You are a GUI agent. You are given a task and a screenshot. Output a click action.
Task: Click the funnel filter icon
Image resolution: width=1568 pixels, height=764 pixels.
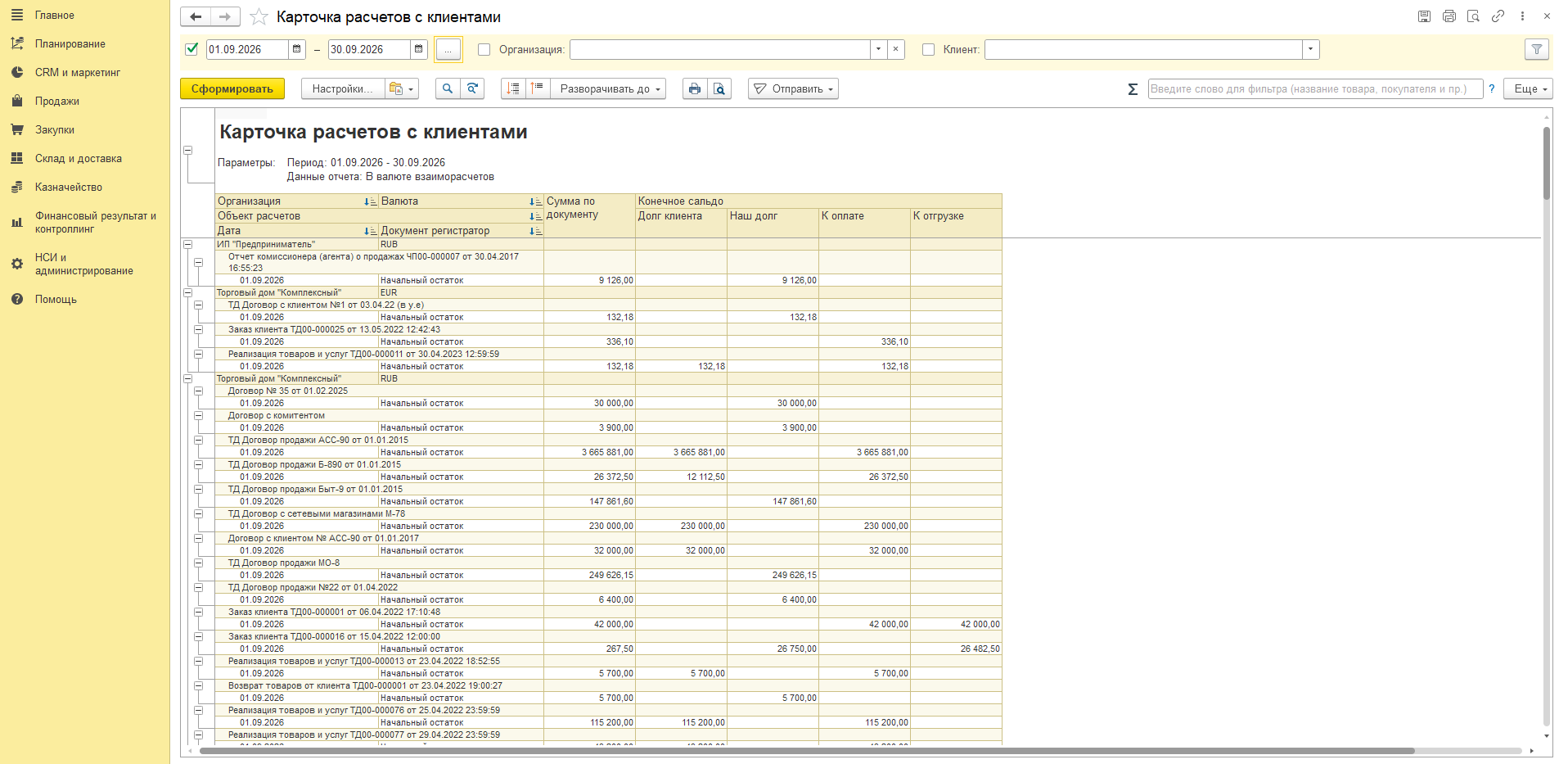(x=1537, y=49)
